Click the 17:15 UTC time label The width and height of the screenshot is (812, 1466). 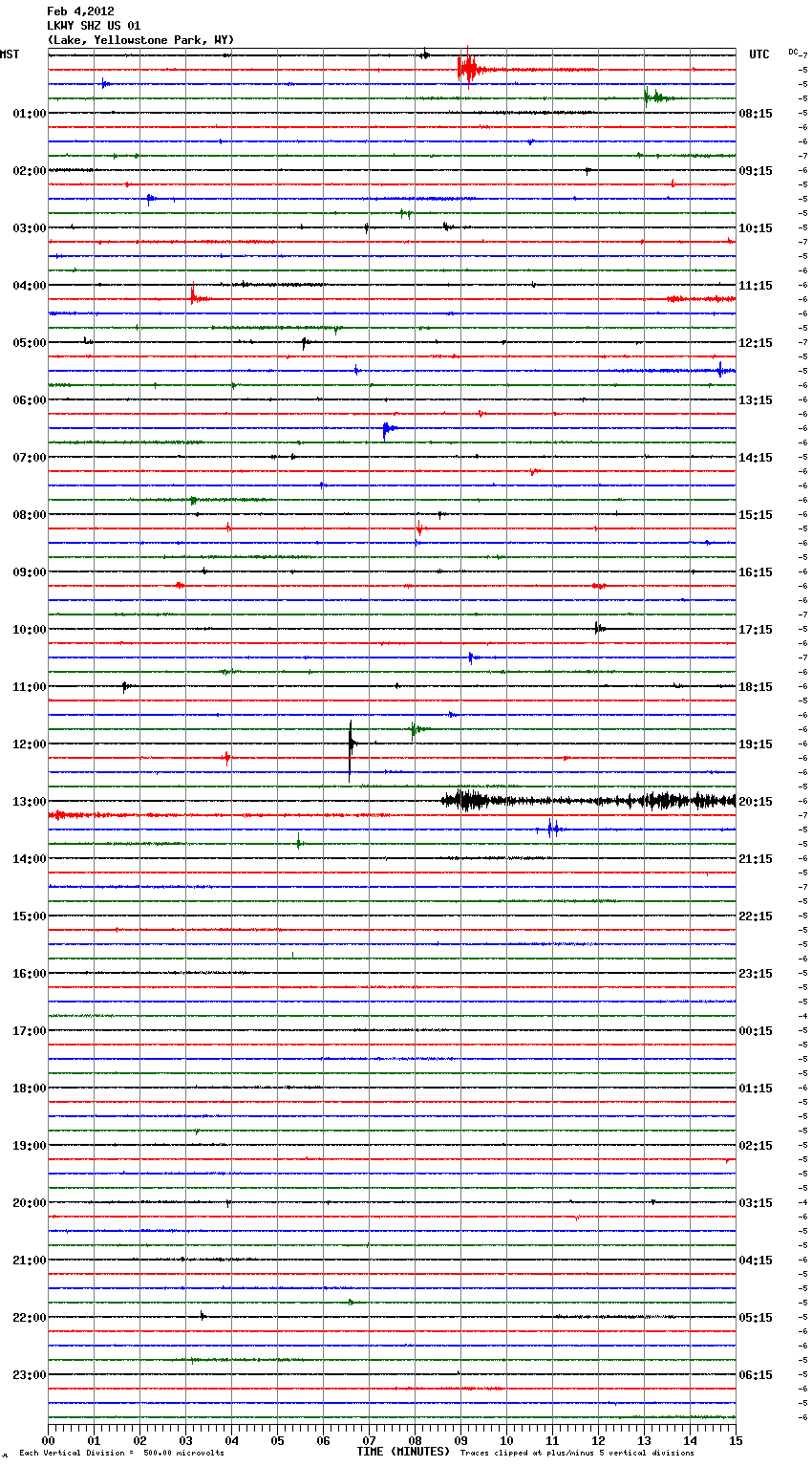(x=756, y=629)
